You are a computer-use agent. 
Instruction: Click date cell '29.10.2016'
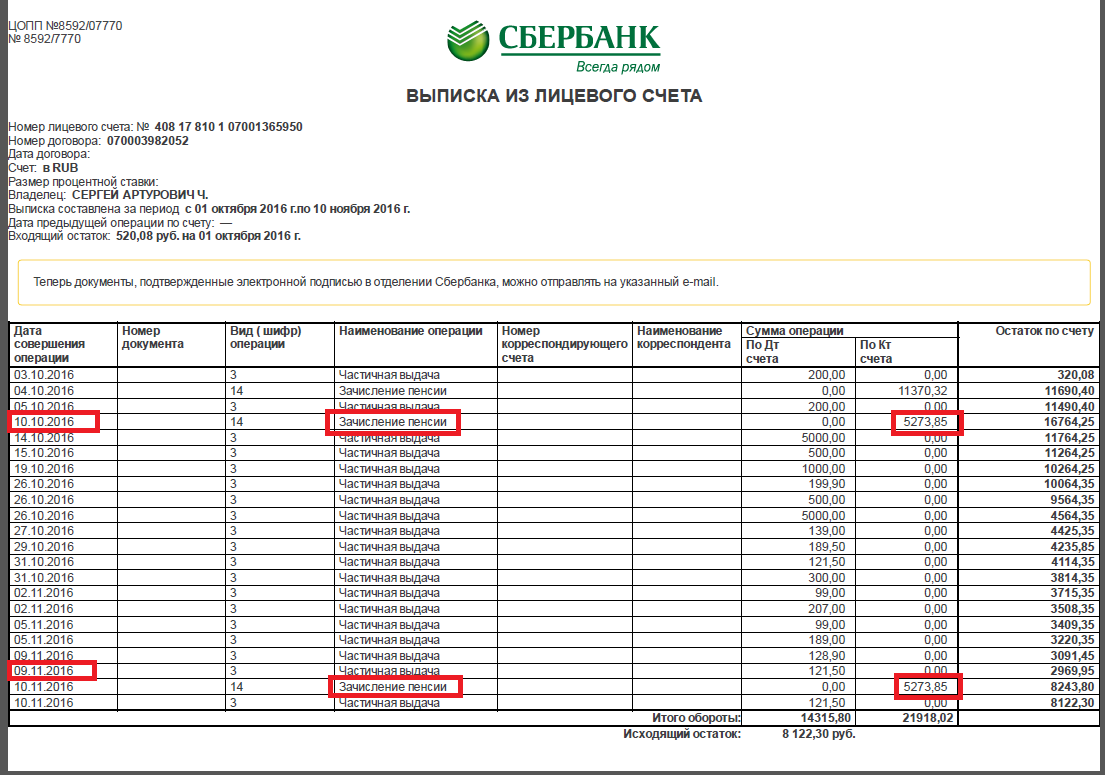pos(44,547)
